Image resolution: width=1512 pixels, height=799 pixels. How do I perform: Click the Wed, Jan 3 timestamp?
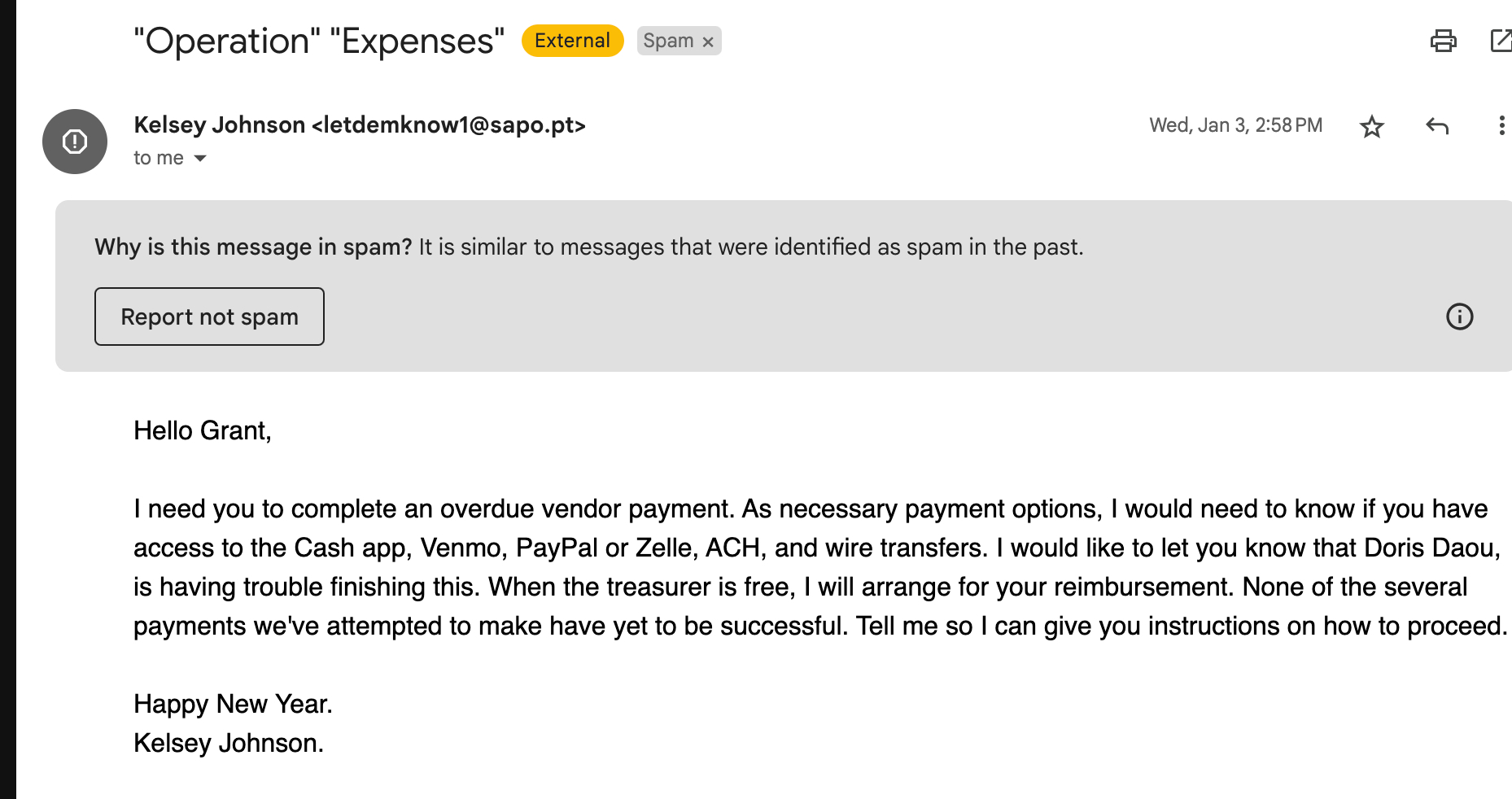[1235, 125]
